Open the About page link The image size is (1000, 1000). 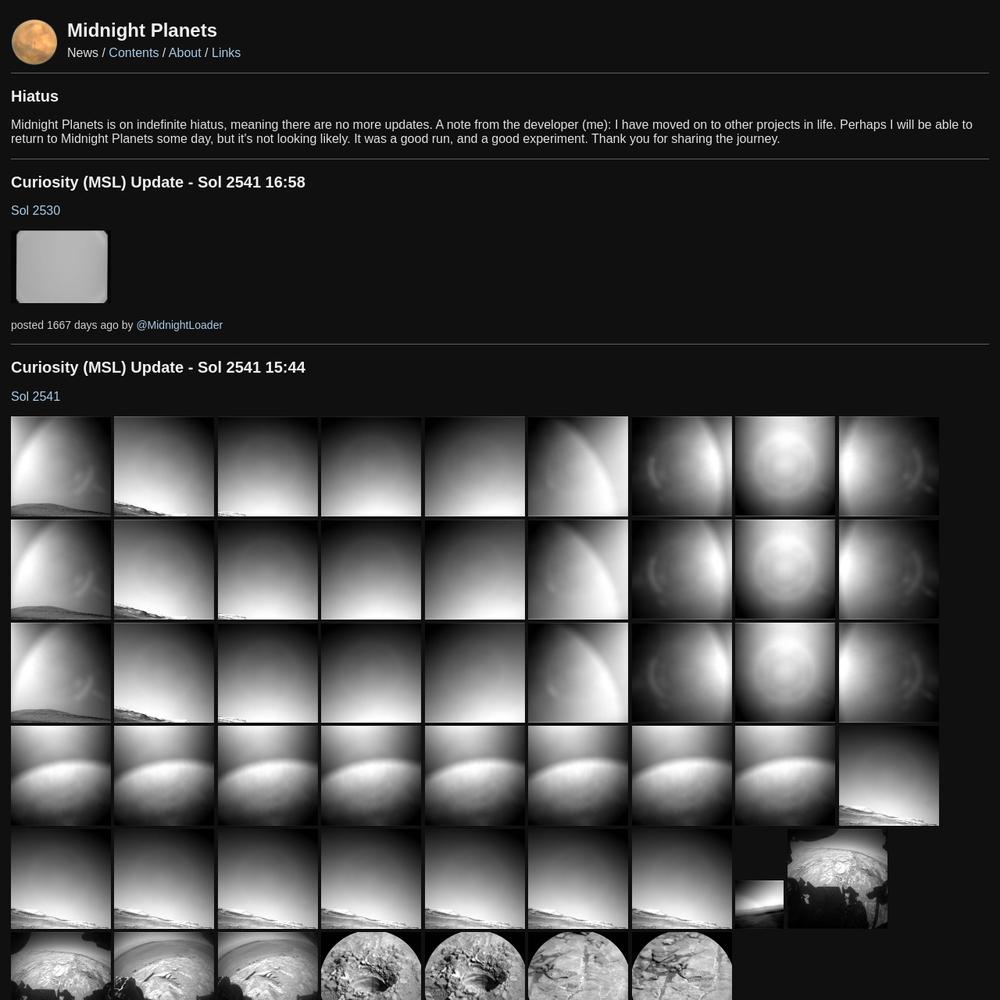click(x=185, y=53)
